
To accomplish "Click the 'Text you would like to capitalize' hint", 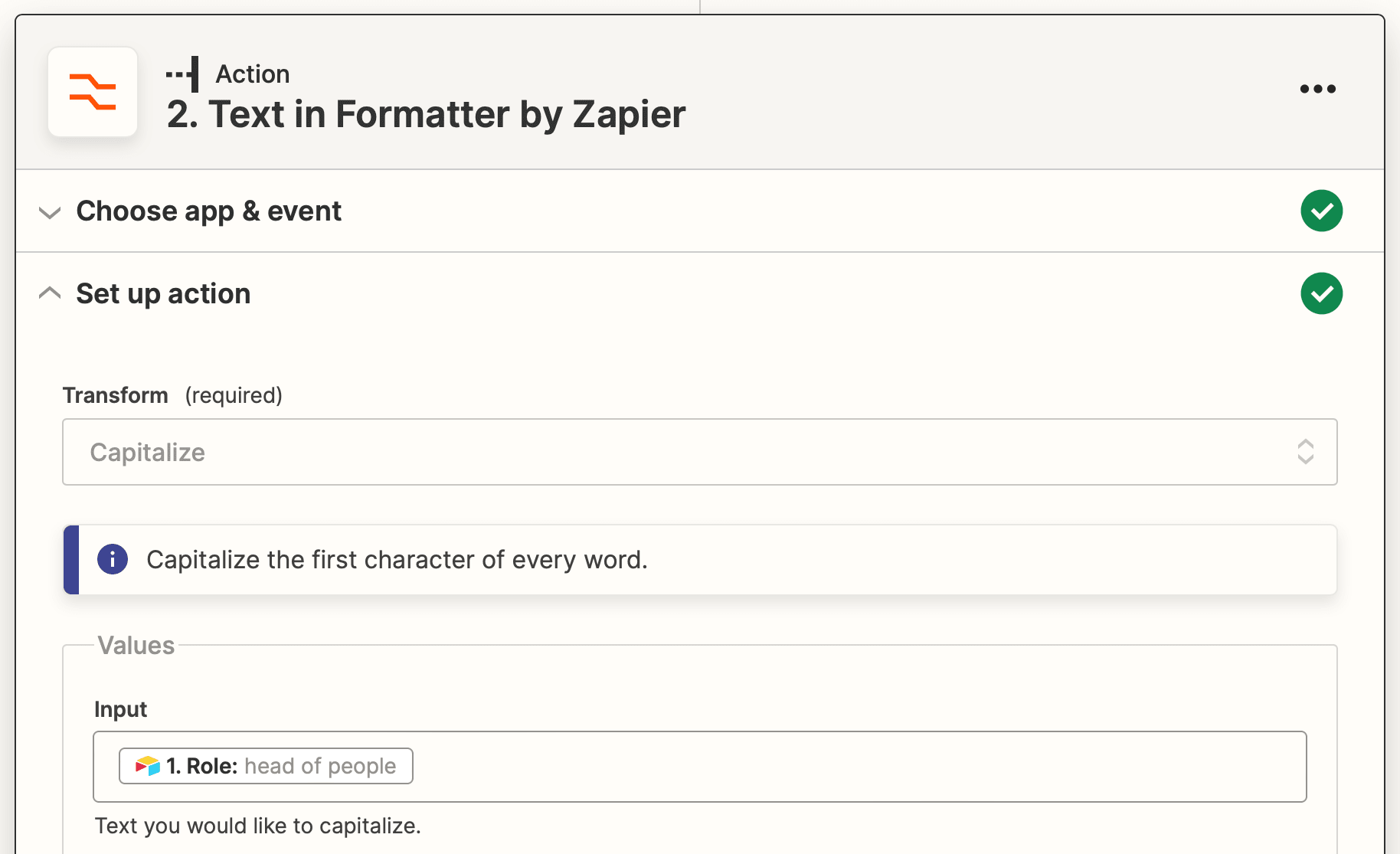I will (257, 826).
